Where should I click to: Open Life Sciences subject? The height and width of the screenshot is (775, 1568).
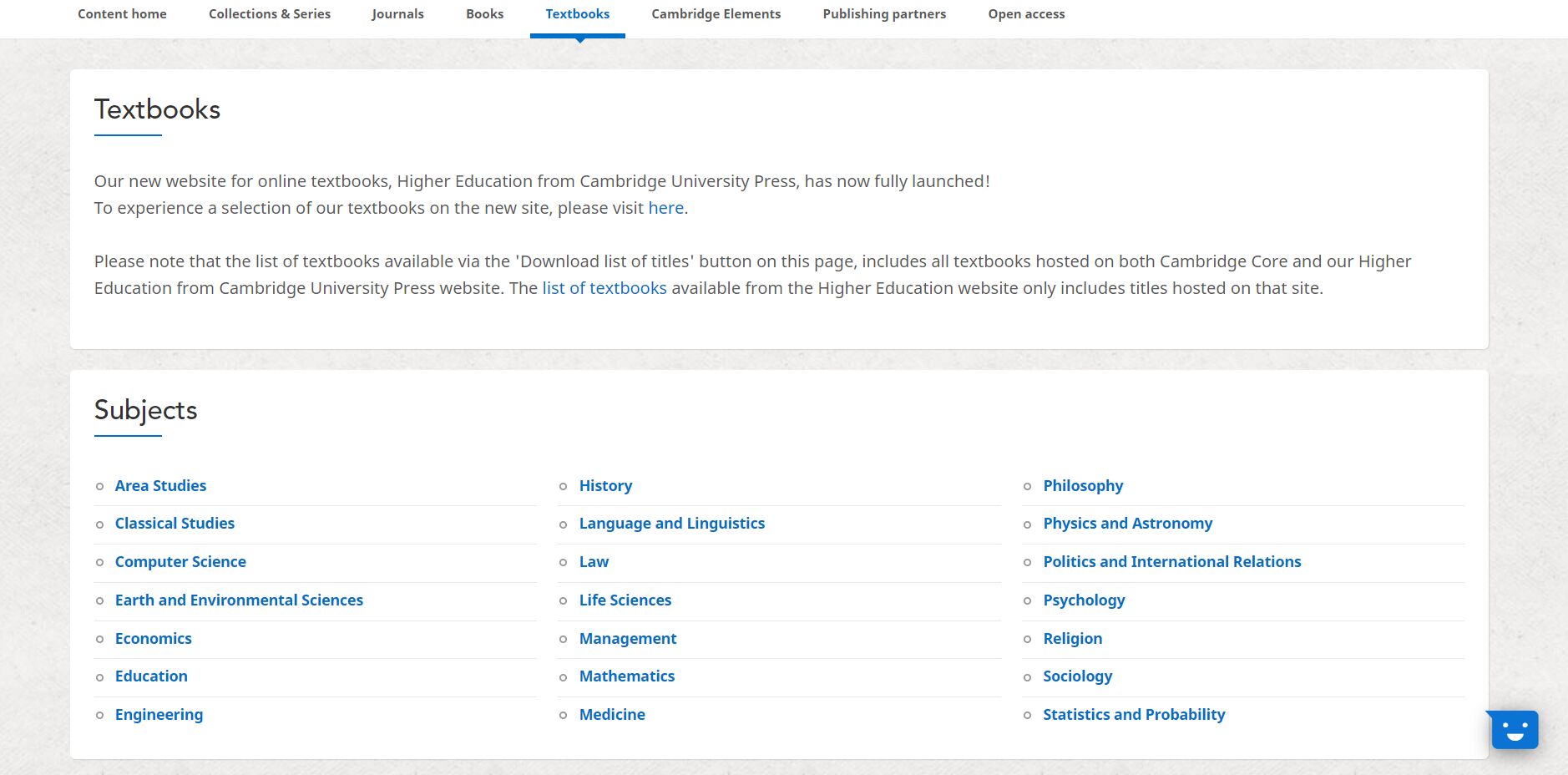point(625,600)
